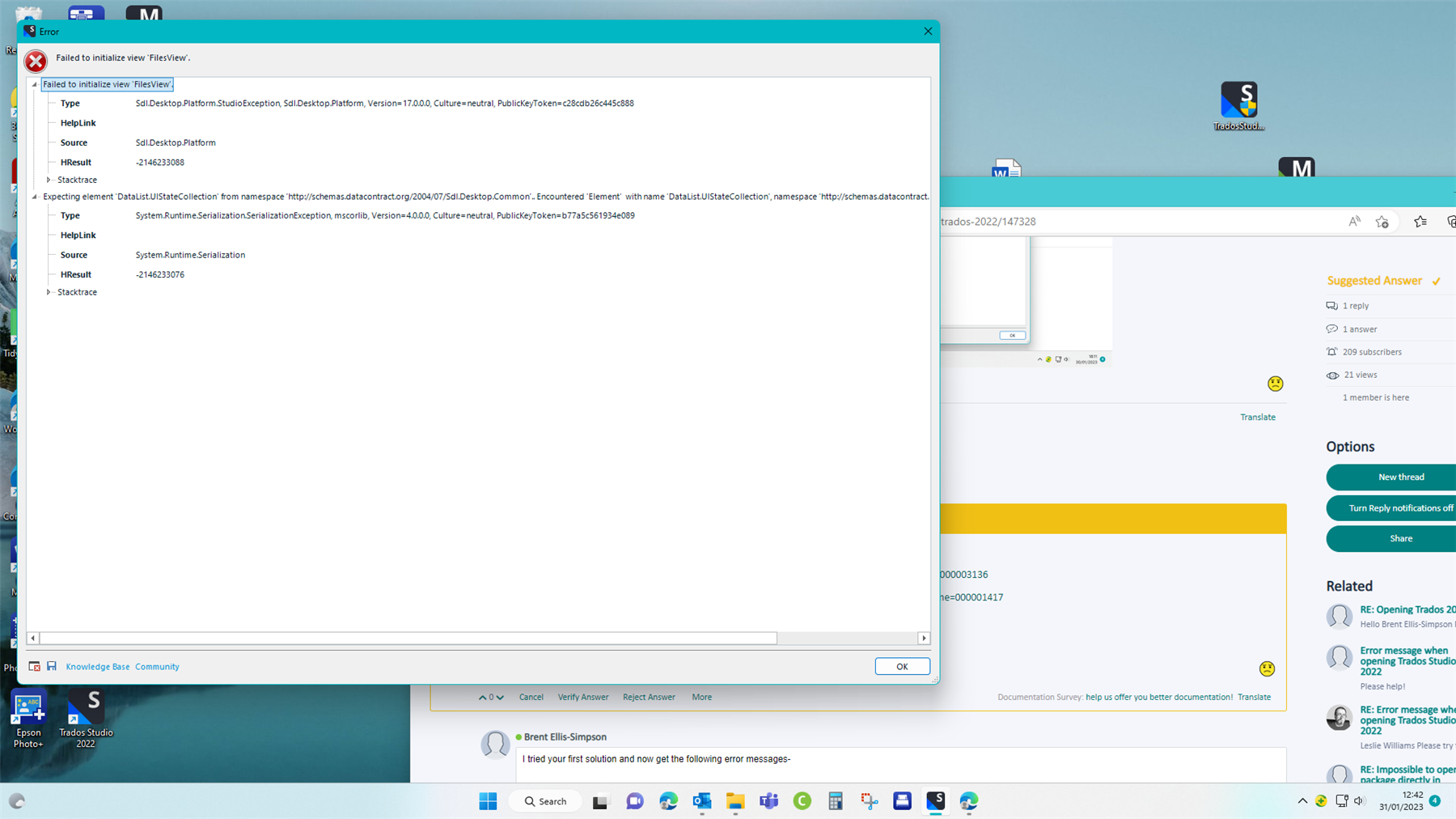Viewport: 1456px width, 819px height.
Task: Open File Explorer from the taskbar
Action: [x=734, y=801]
